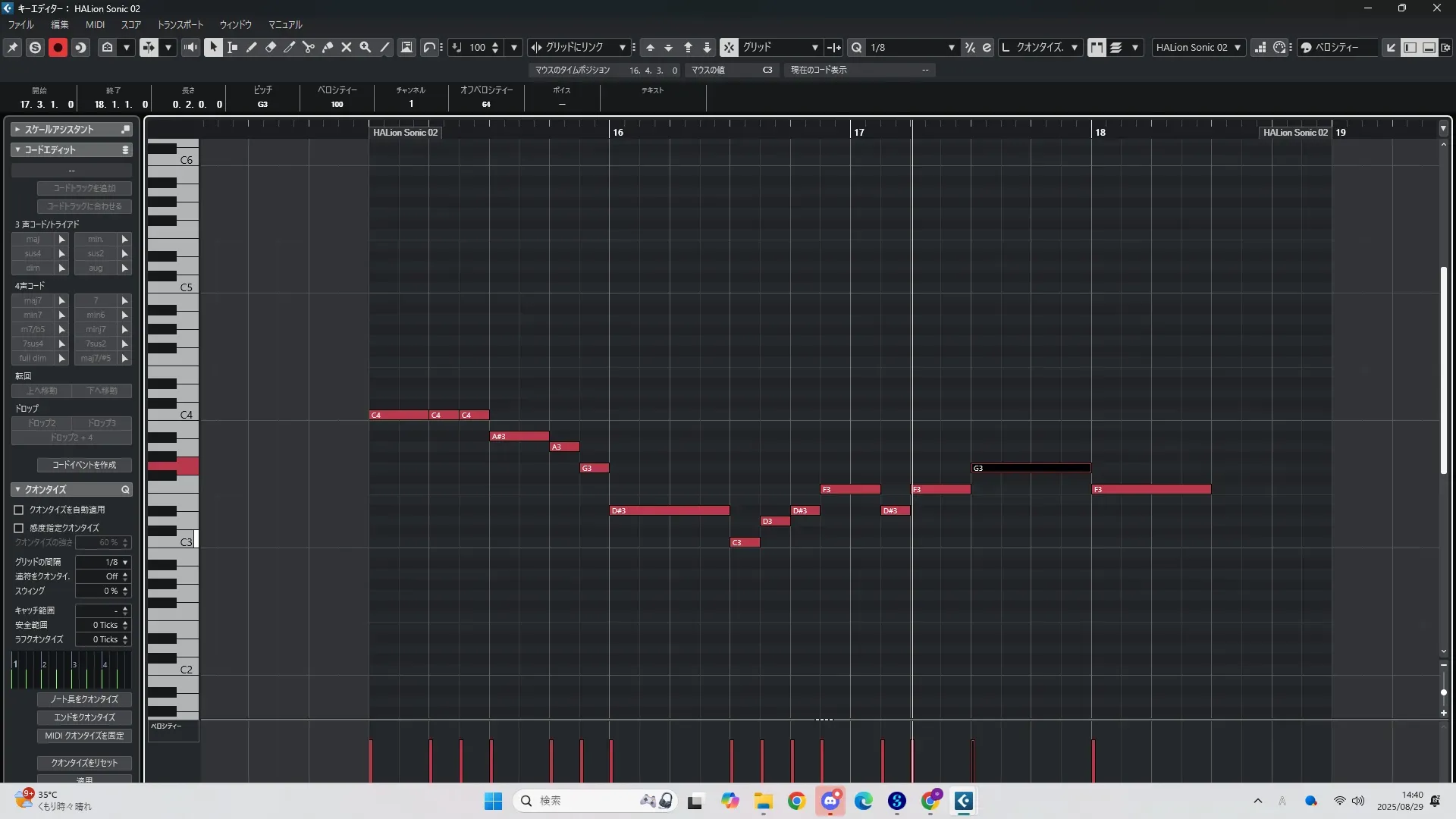The height and width of the screenshot is (819, 1456).
Task: Select the Draw pencil tool
Action: point(252,47)
